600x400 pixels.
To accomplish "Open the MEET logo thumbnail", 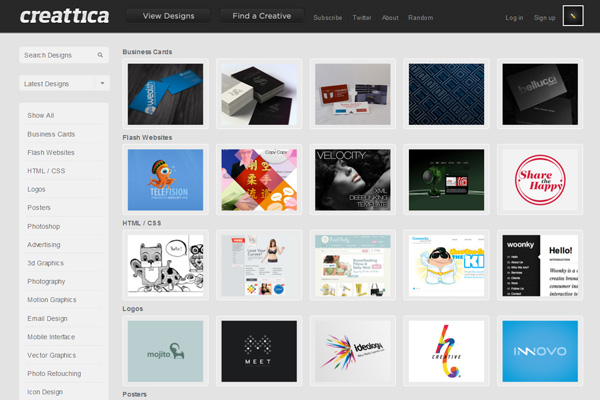I will pyautogui.click(x=259, y=351).
